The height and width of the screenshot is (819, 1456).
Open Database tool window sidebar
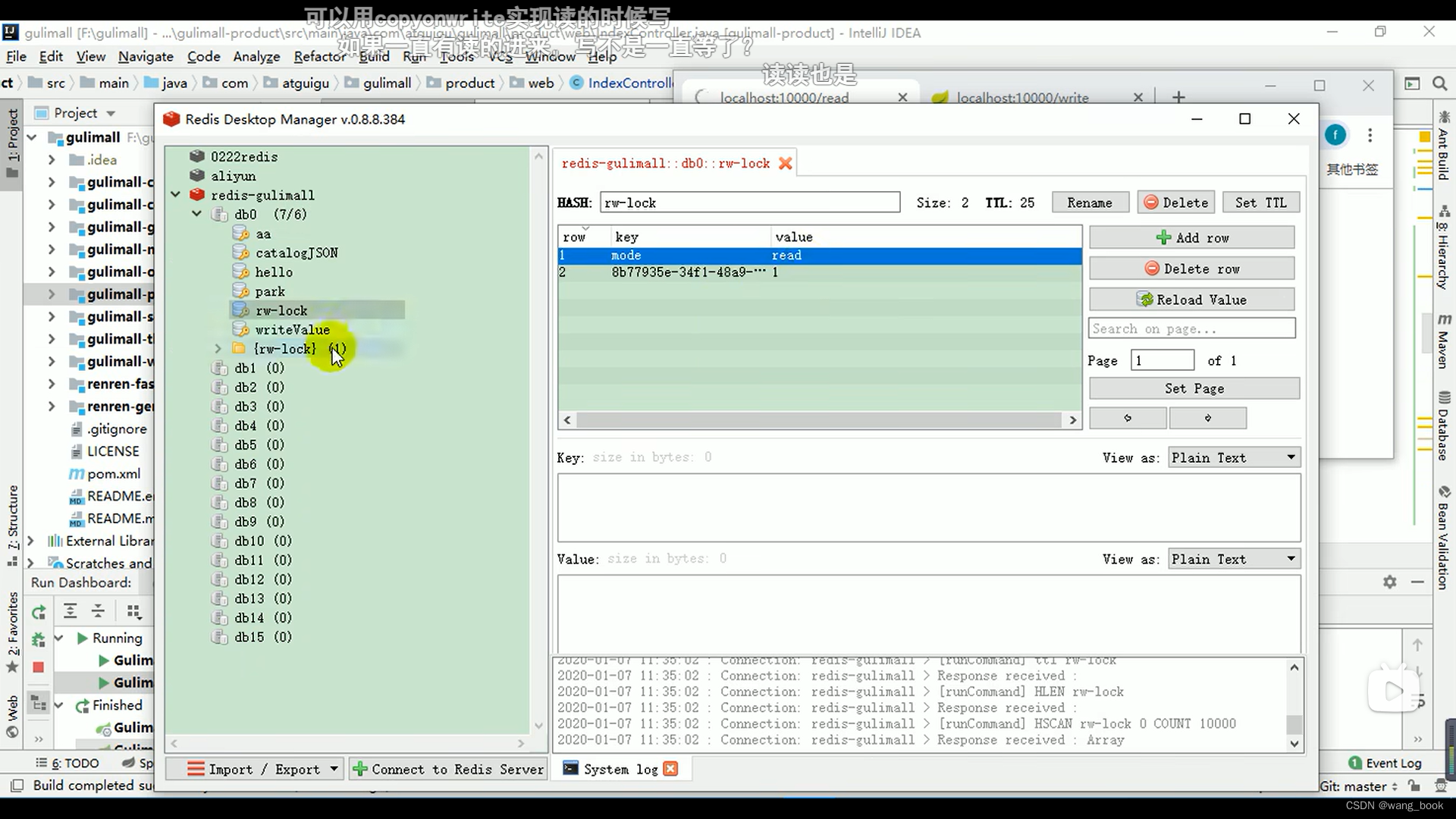pyautogui.click(x=1444, y=425)
